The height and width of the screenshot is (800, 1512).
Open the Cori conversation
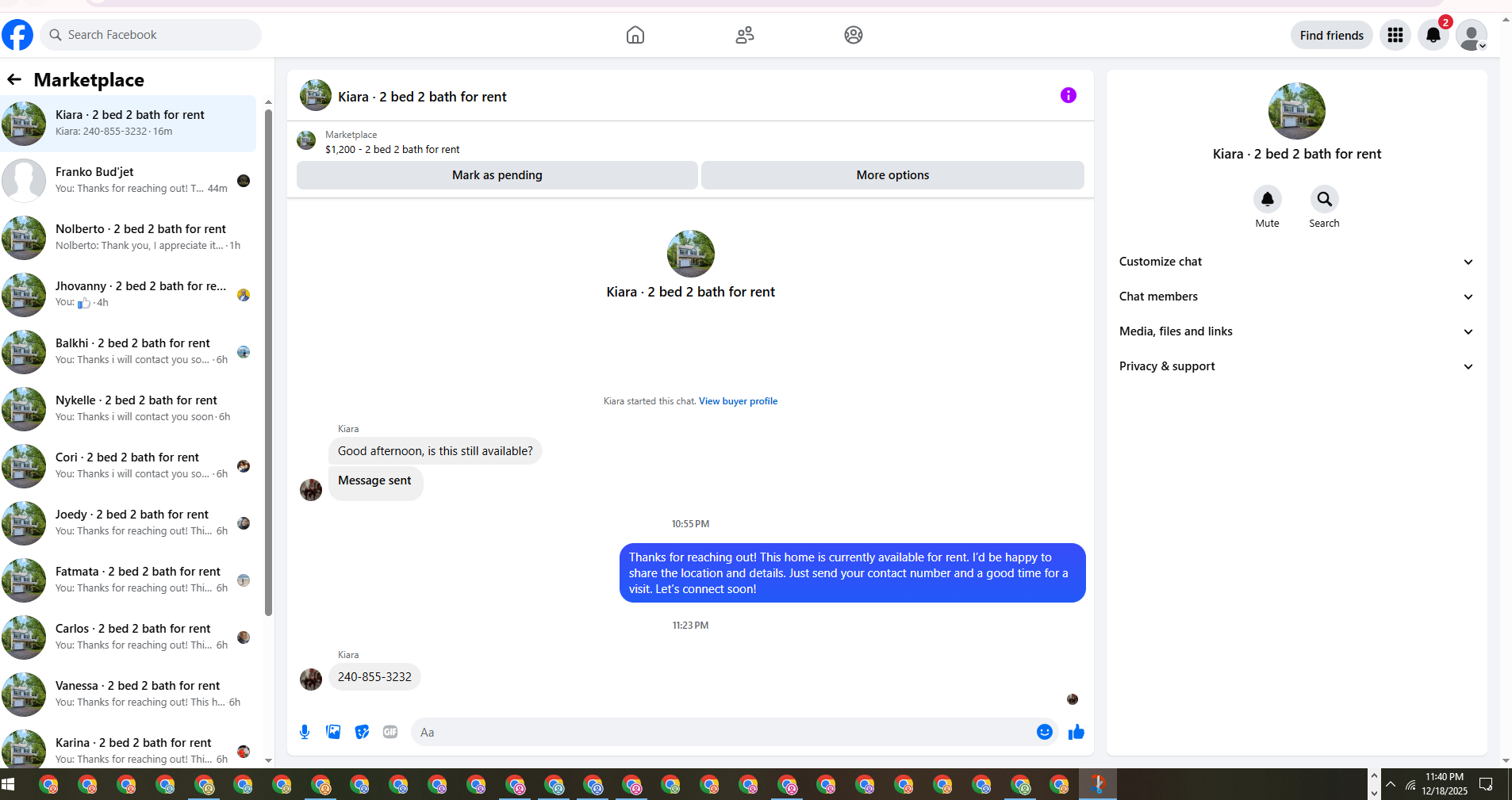[129, 465]
